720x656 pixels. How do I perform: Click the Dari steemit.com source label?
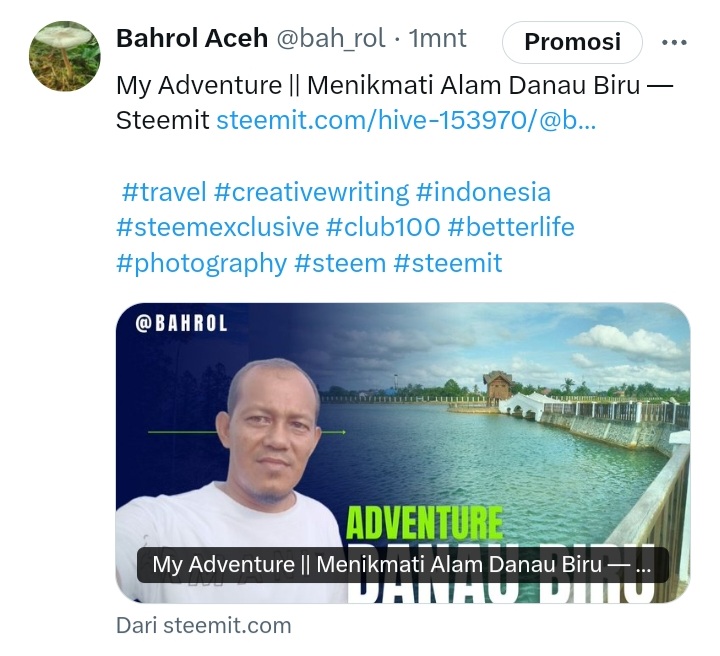(x=203, y=626)
